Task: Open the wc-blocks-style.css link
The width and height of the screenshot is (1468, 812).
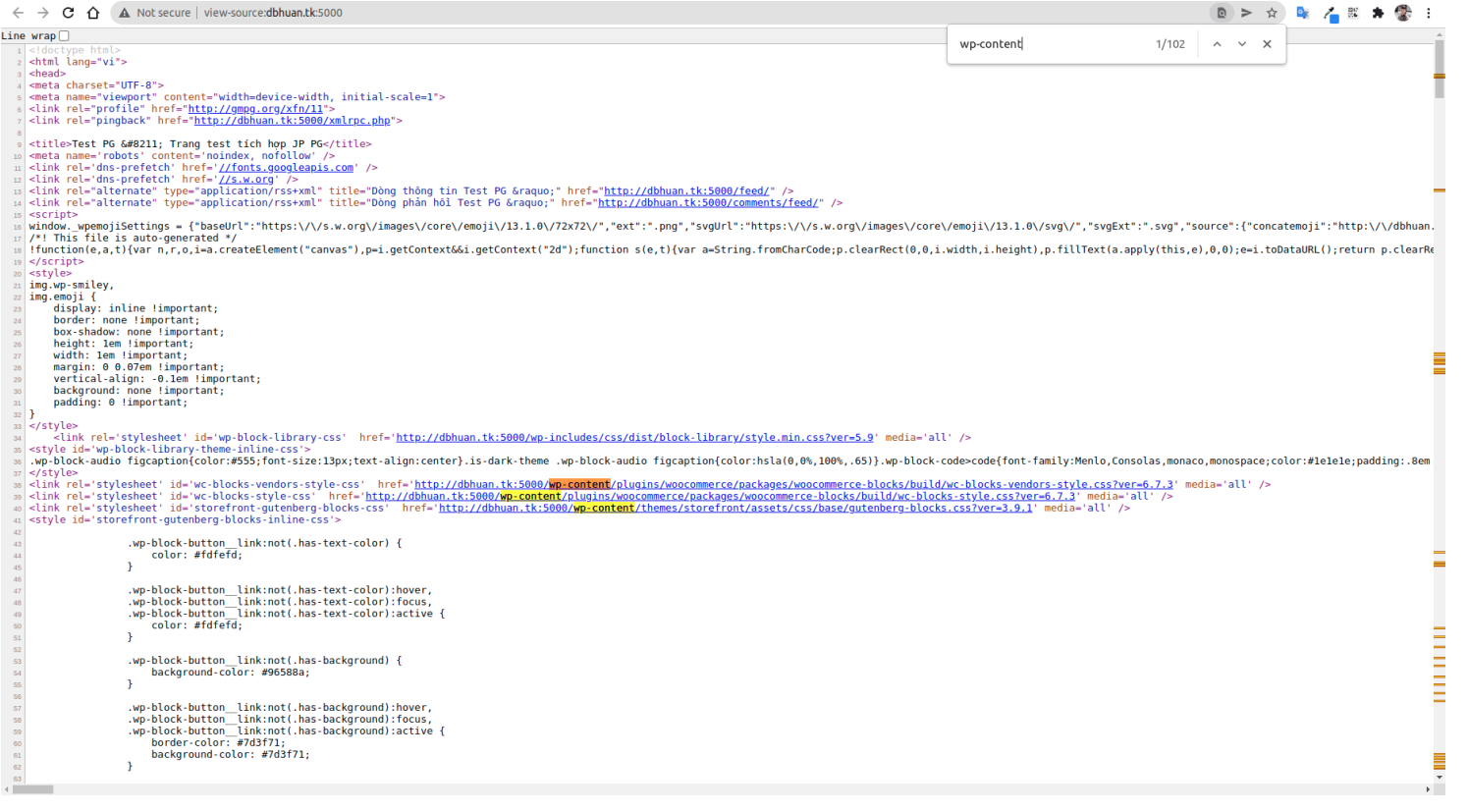Action: pos(720,497)
